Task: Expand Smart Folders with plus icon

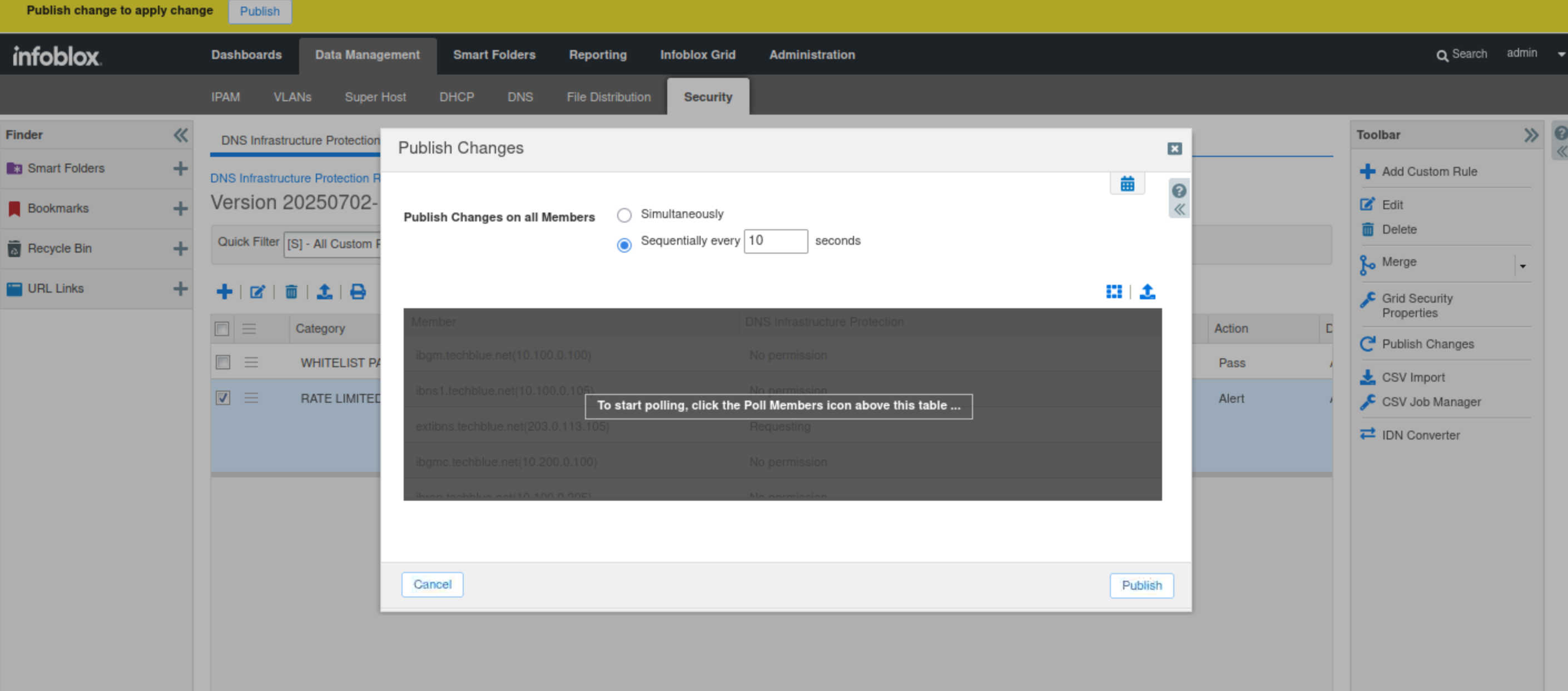Action: (180, 168)
